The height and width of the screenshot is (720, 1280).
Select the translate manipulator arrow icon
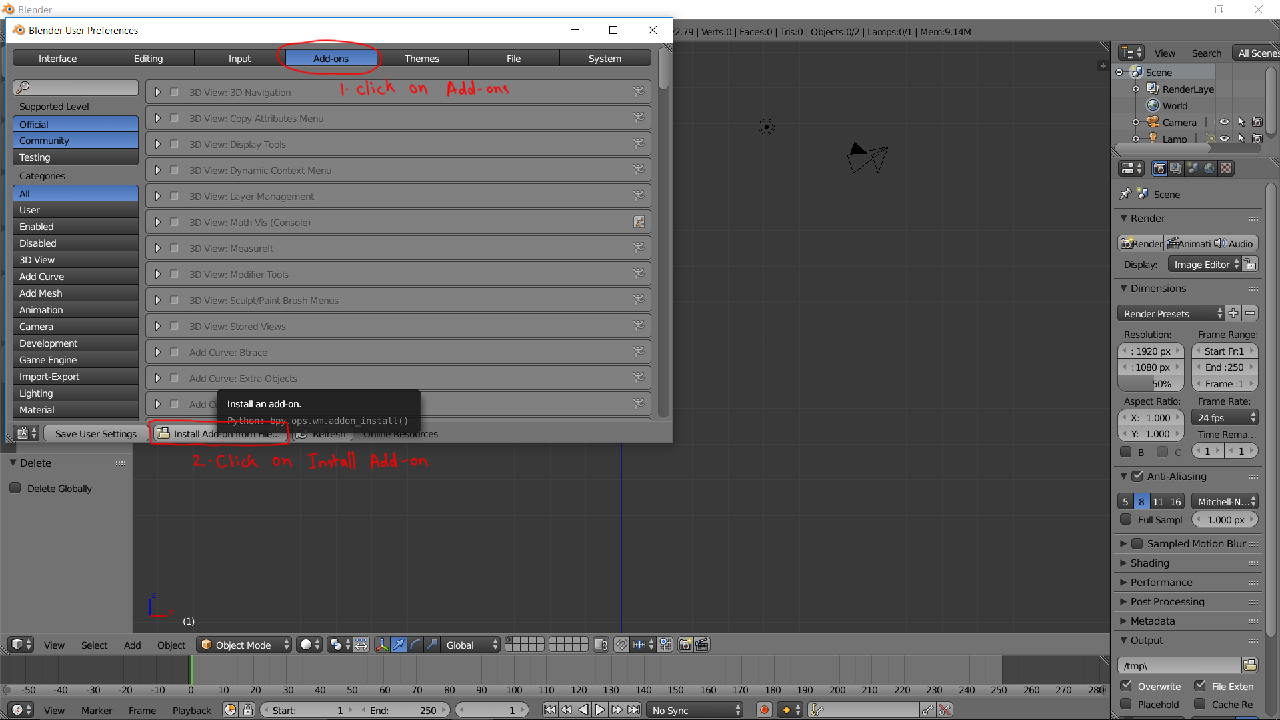click(x=399, y=645)
